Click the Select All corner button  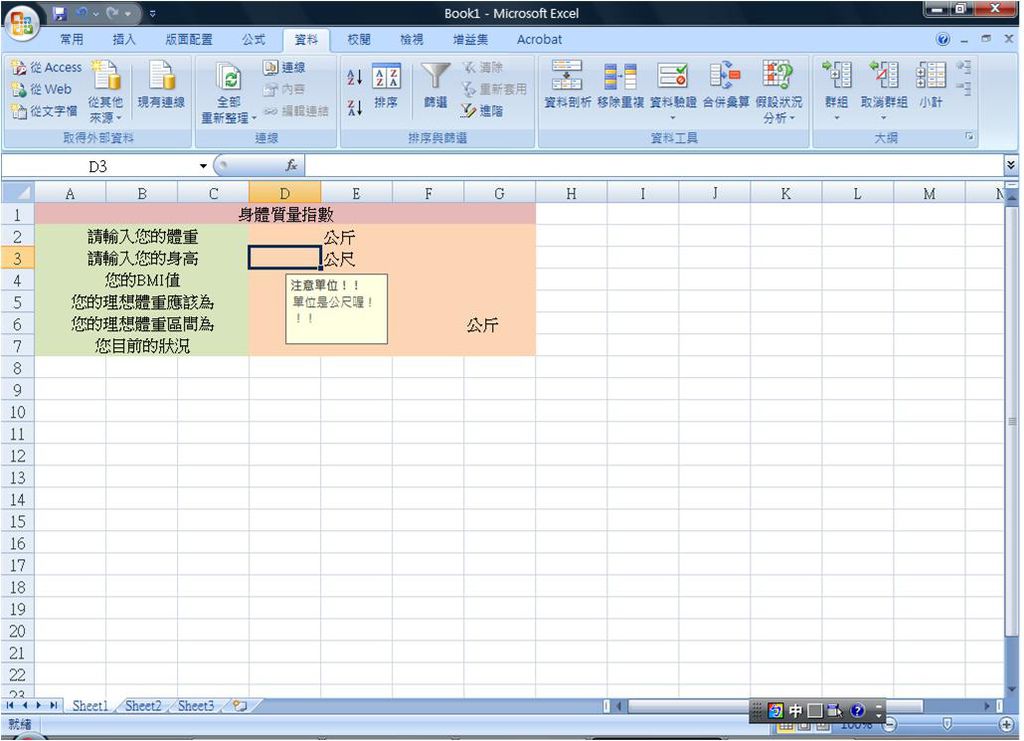(18, 193)
